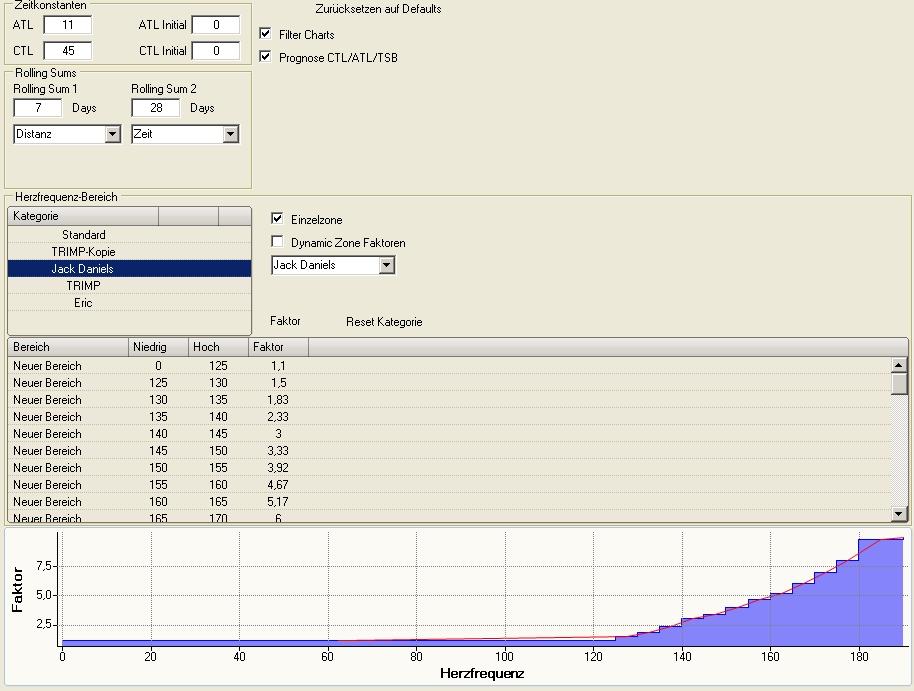
Task: Select the zone row with factor 1,83
Action: tap(449, 400)
